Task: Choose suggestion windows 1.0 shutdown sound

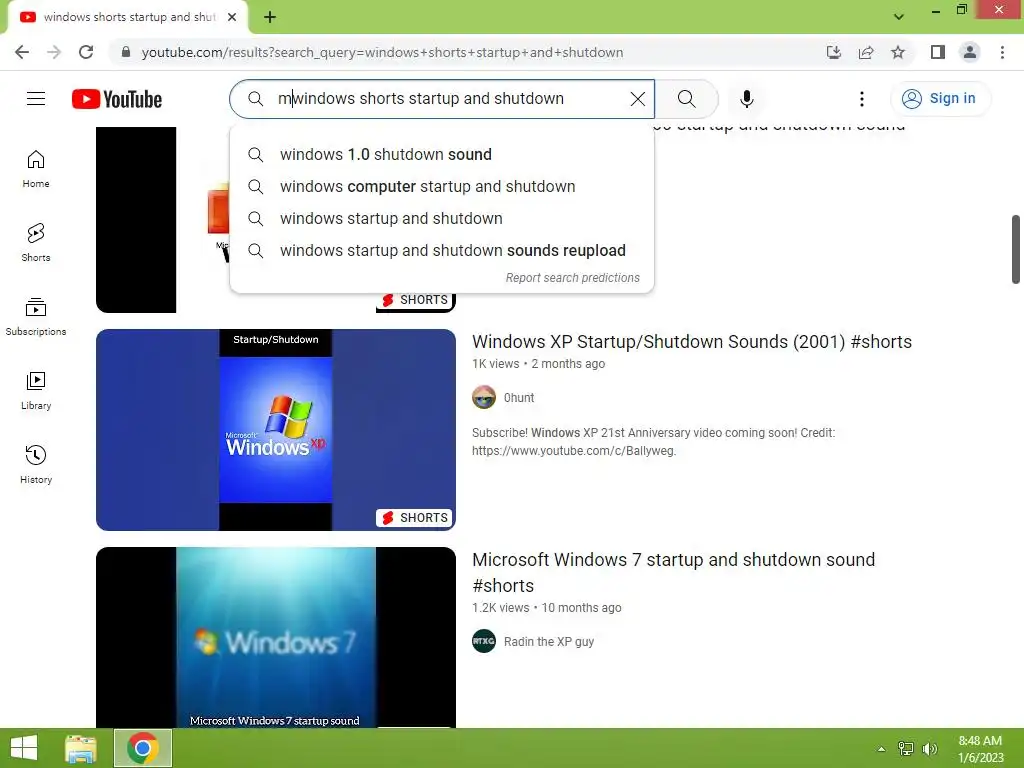Action: coord(442,155)
